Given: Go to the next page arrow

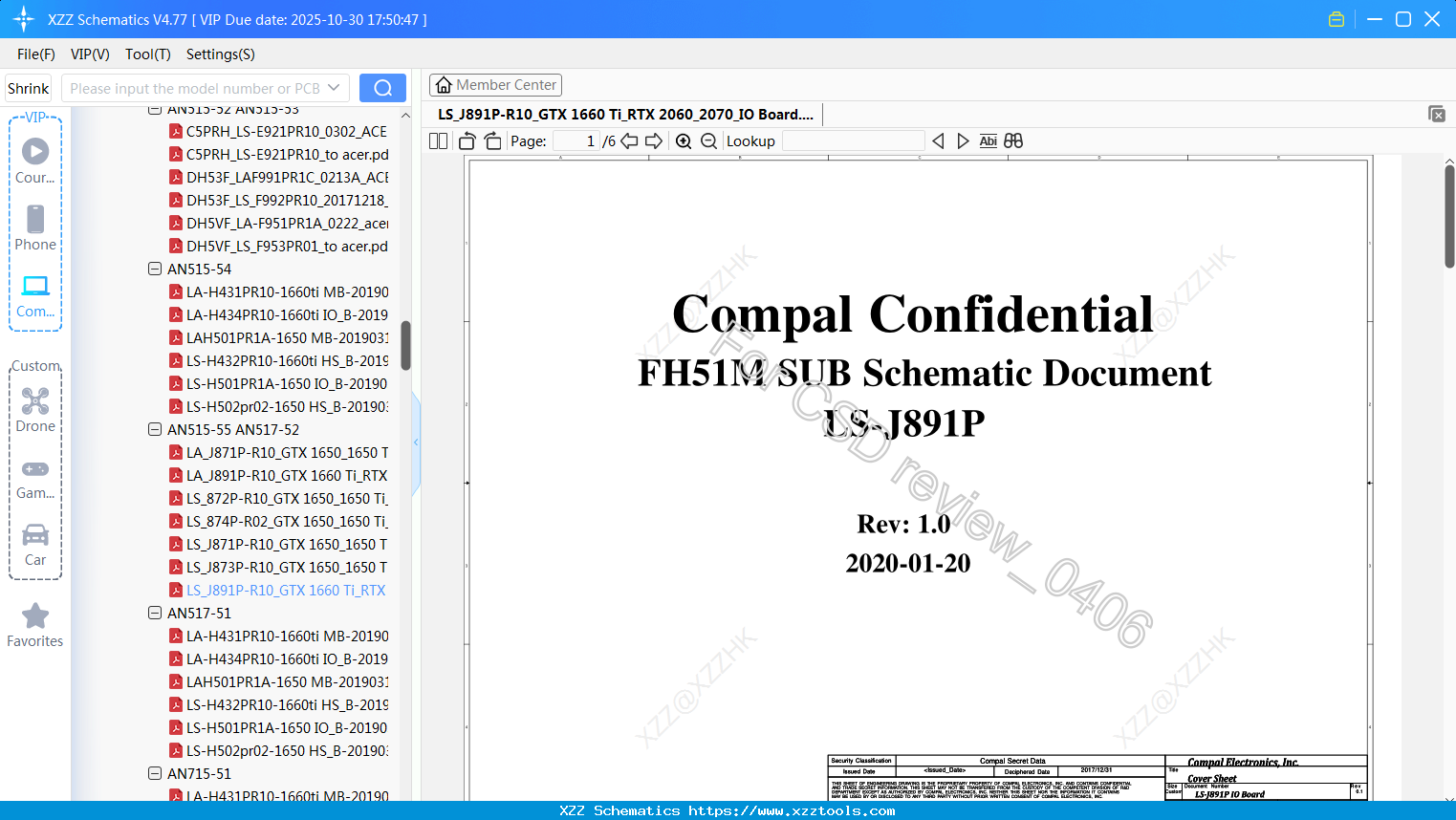Looking at the screenshot, I should coord(654,141).
